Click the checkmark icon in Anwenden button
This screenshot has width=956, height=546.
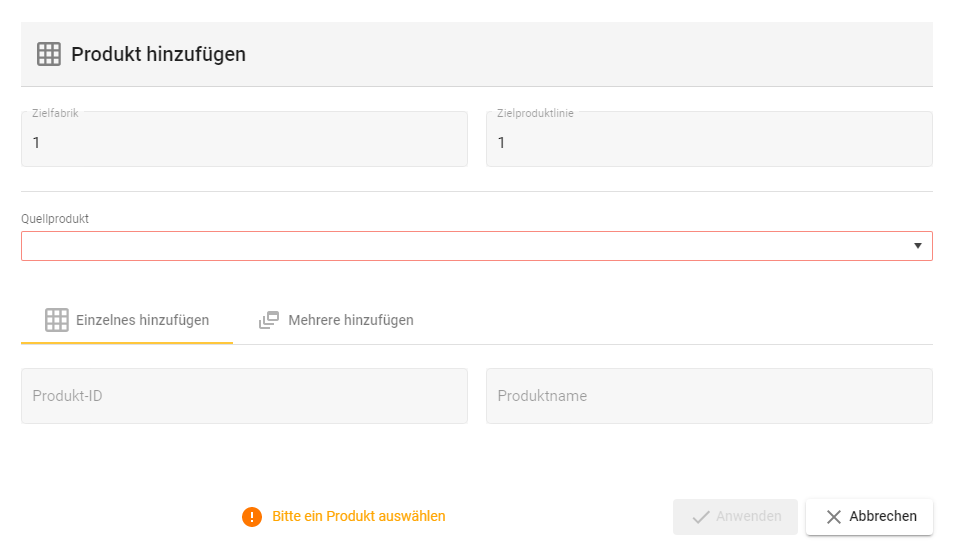(701, 517)
